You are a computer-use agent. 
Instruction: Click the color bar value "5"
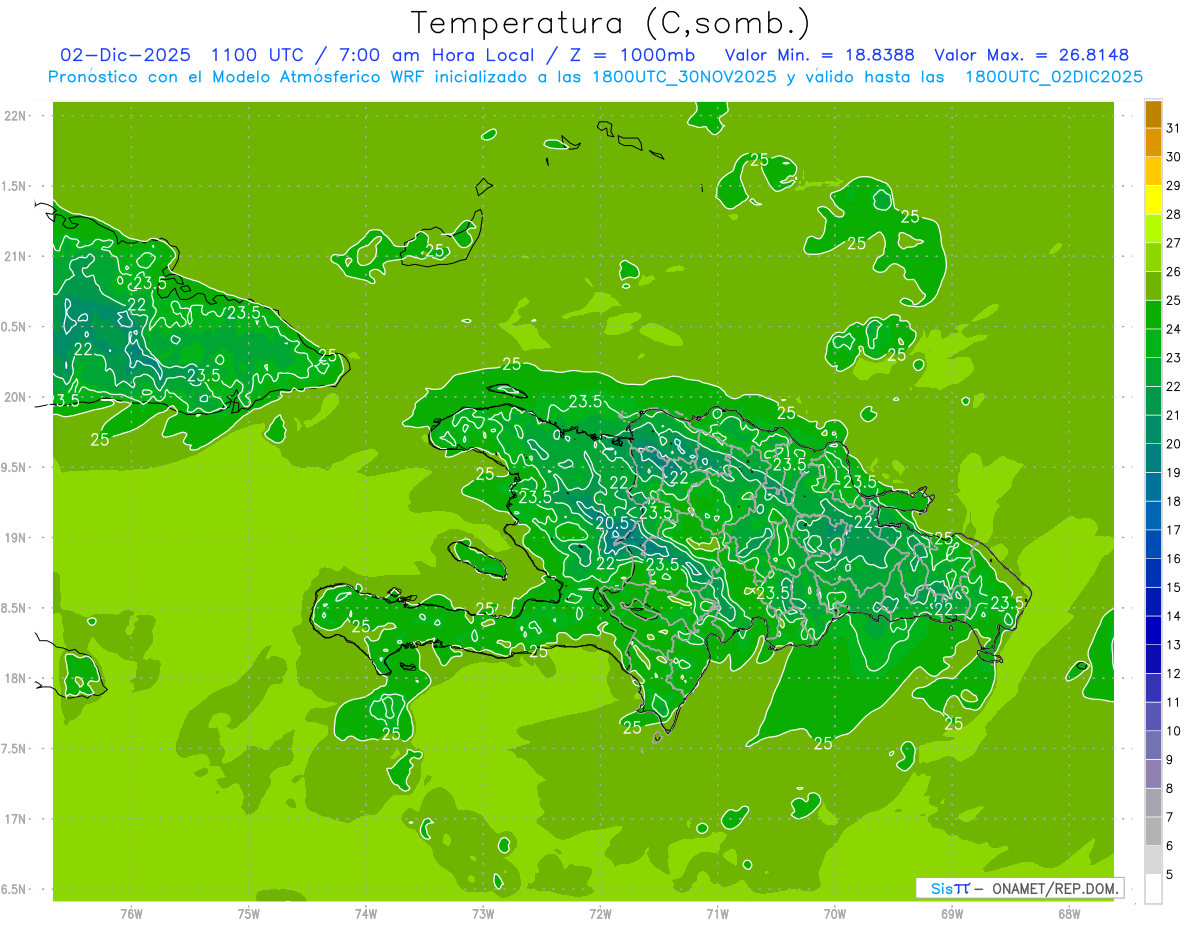[x=1170, y=875]
